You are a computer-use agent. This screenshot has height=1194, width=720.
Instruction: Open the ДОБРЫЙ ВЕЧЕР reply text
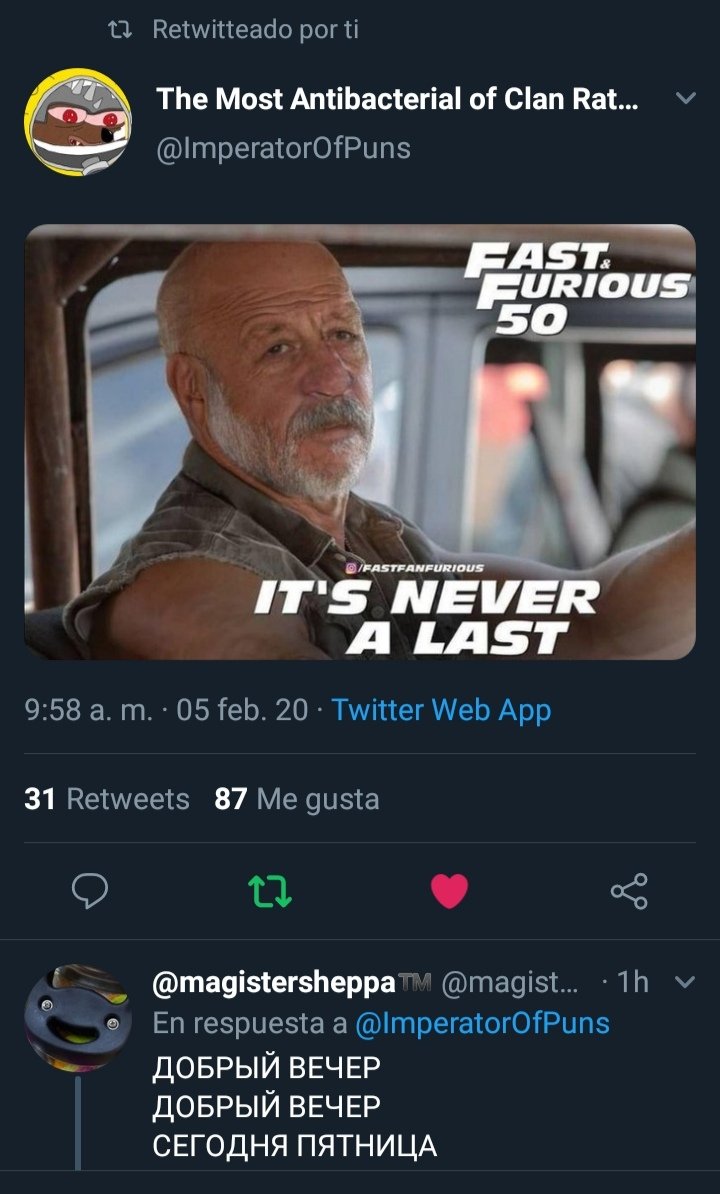(x=295, y=1106)
